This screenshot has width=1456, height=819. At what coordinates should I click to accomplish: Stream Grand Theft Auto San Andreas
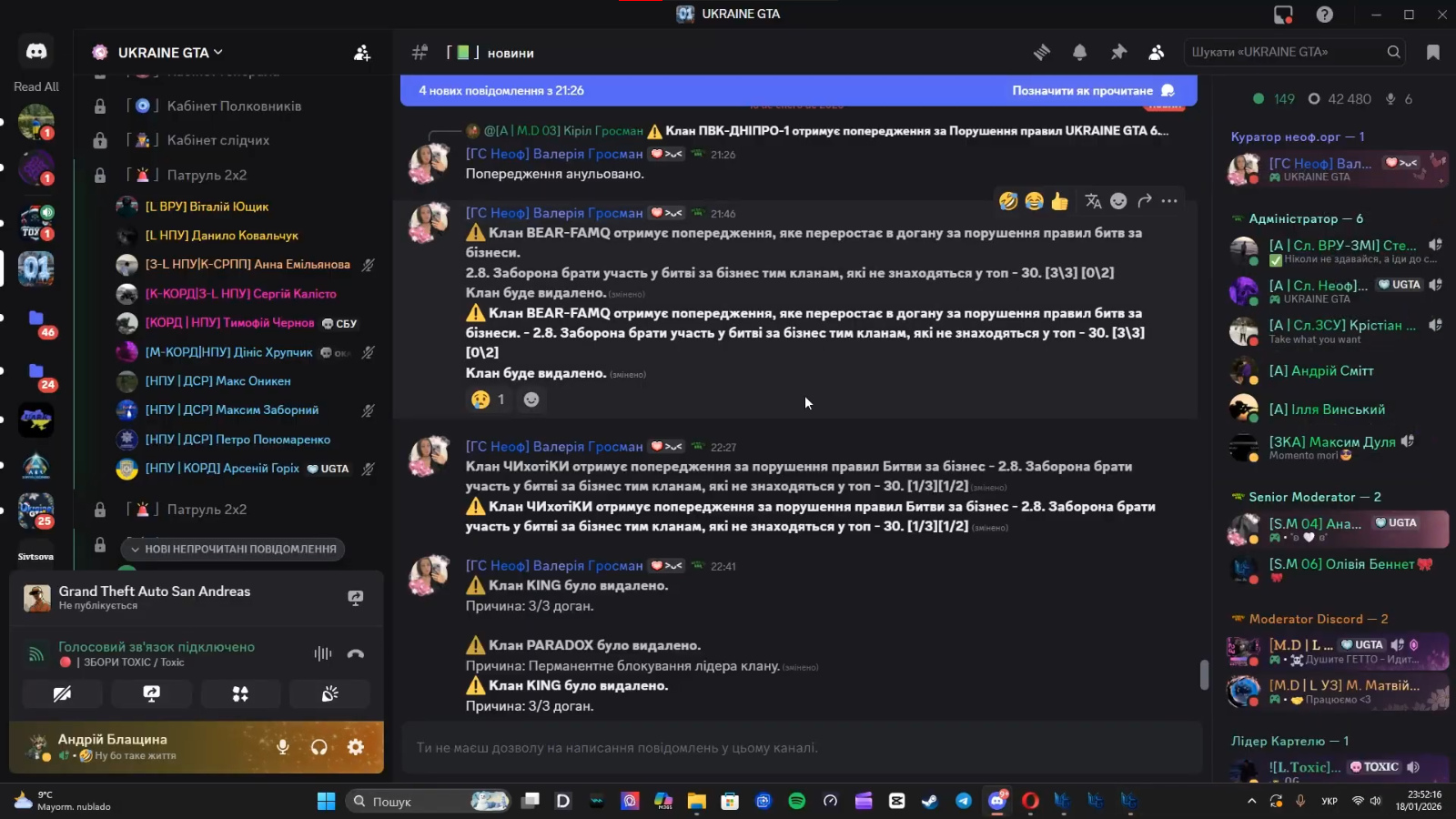[356, 598]
